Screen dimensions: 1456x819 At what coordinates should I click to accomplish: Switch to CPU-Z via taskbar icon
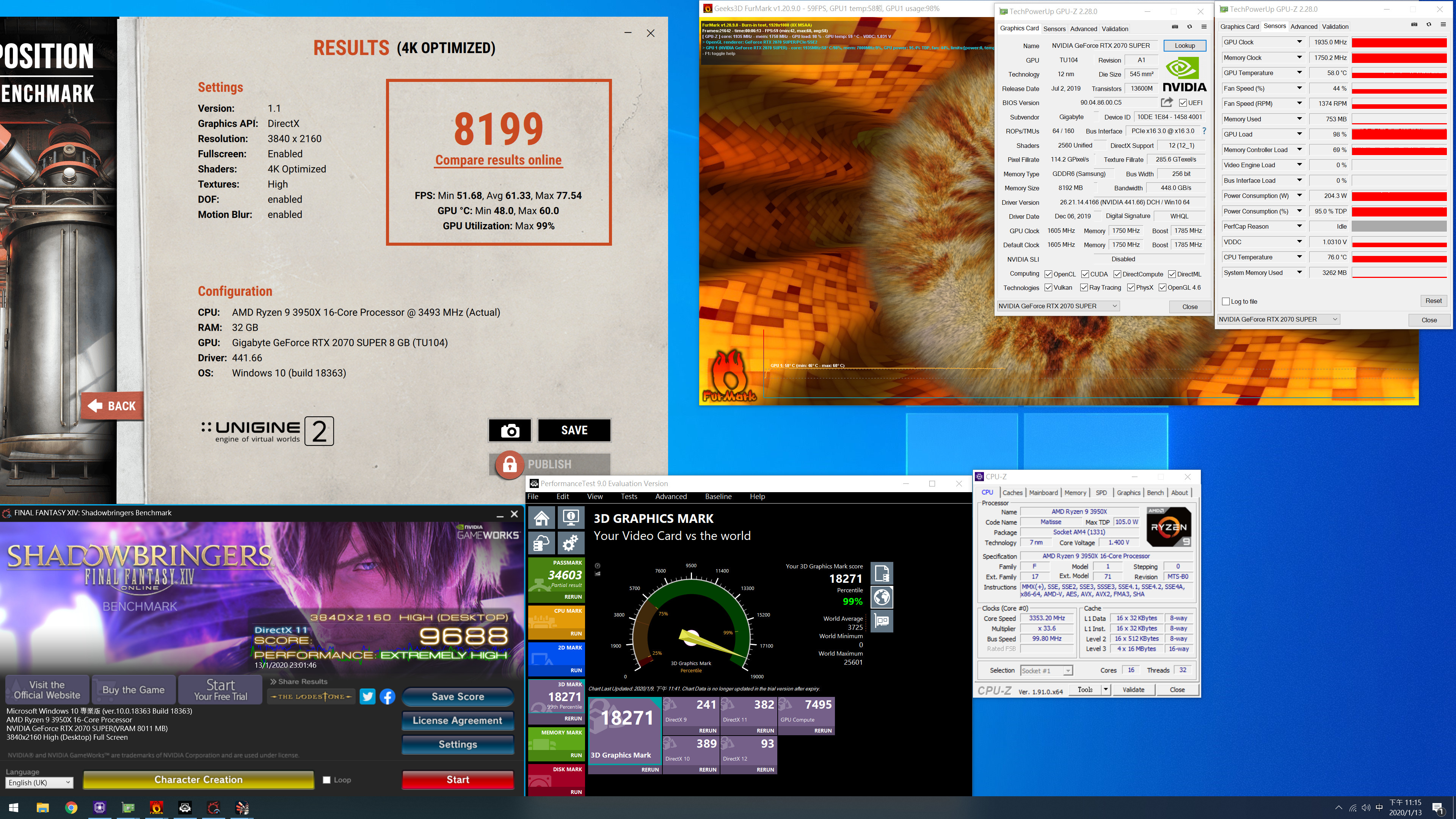pos(100,808)
